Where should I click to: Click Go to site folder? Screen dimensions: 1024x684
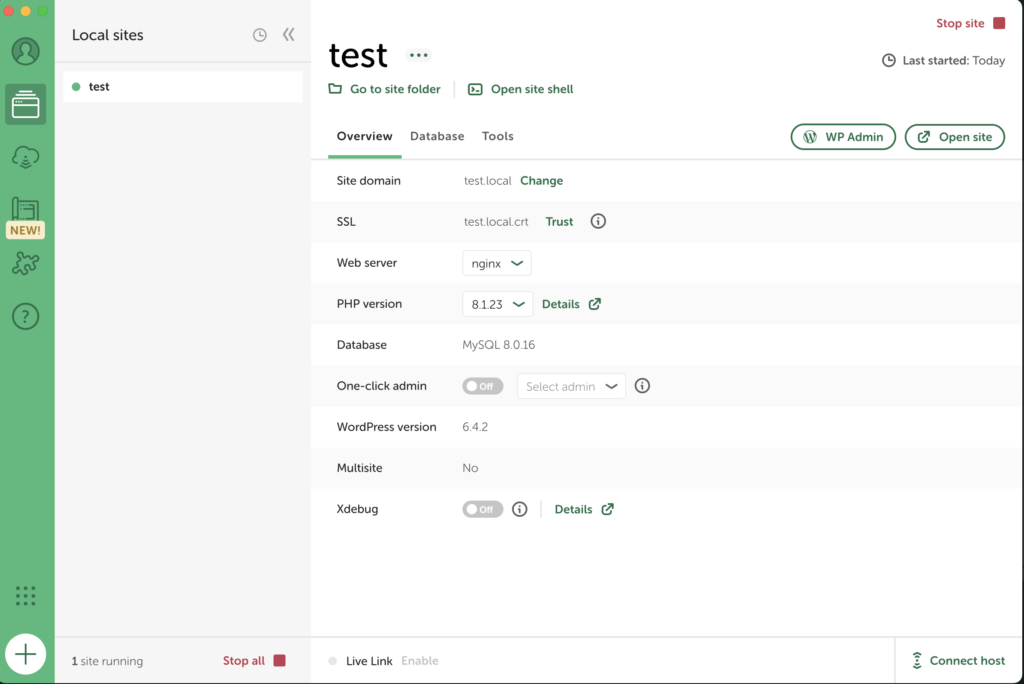click(x=385, y=90)
